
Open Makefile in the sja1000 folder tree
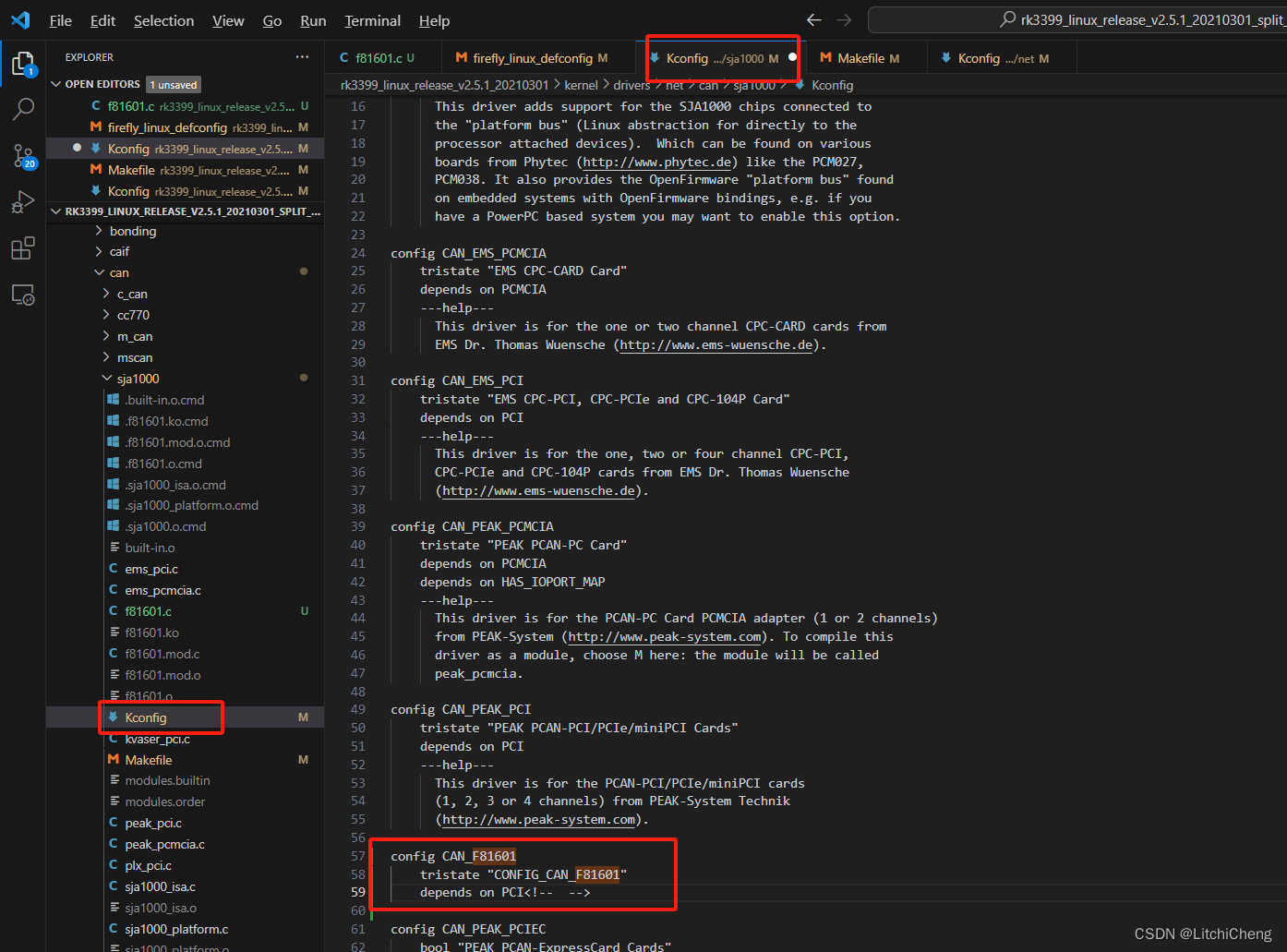[x=185, y=760]
